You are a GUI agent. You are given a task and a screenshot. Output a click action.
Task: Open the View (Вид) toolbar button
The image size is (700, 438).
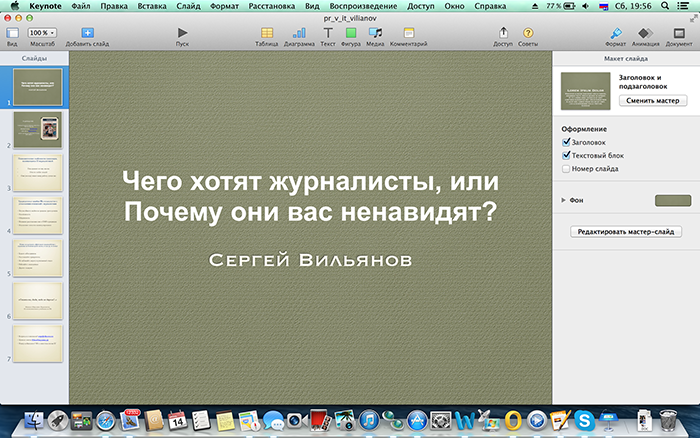click(12, 33)
